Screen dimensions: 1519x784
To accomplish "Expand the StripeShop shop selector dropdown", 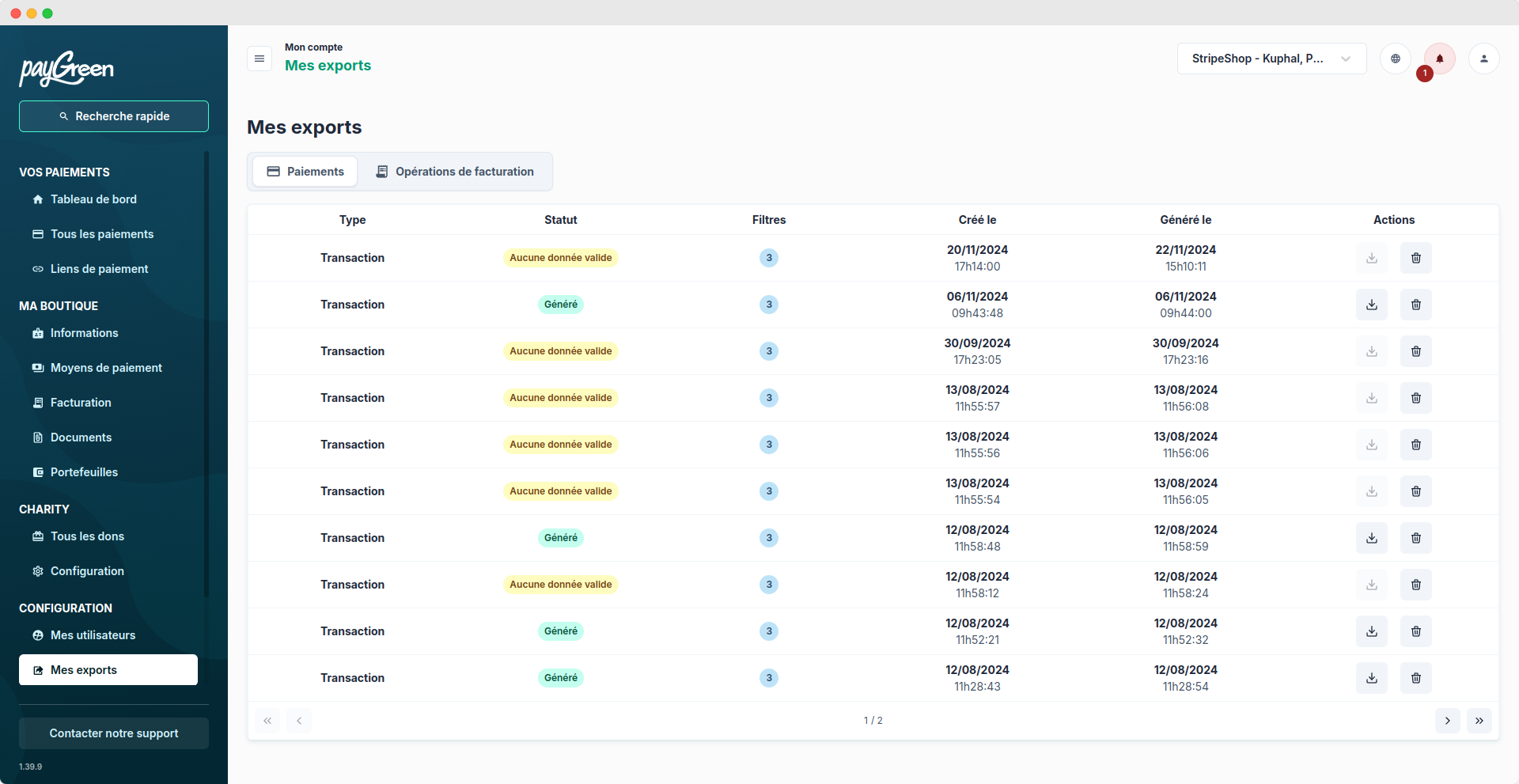I will (x=1271, y=59).
